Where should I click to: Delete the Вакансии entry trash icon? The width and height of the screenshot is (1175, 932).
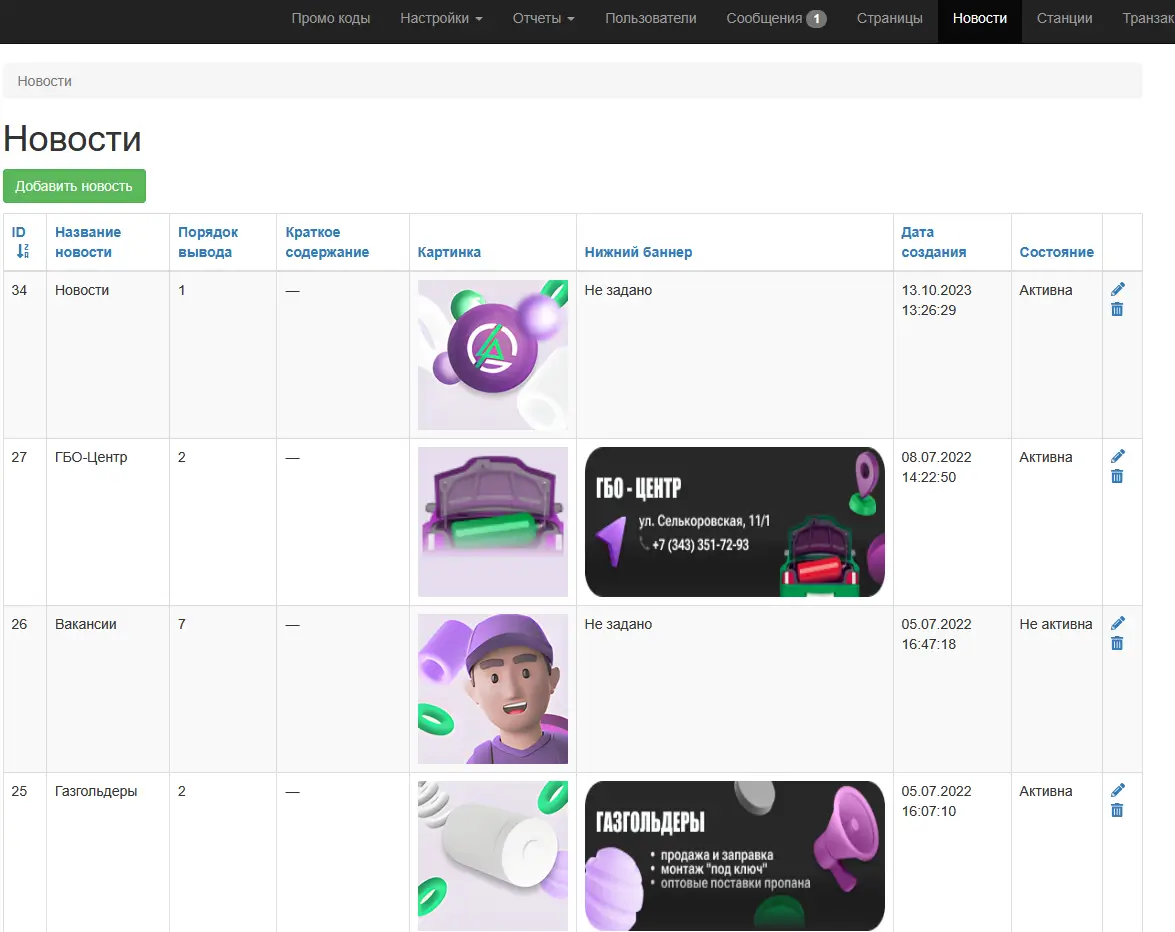tap(1117, 644)
